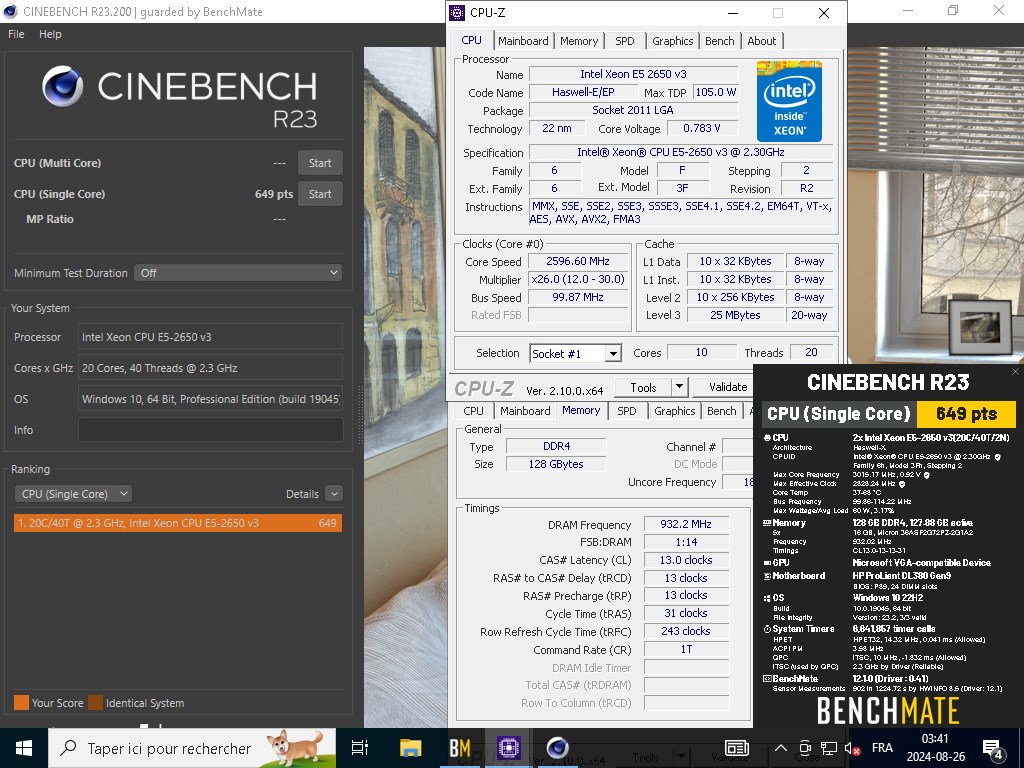Viewport: 1024px width, 768px height.
Task: Start the CPU Multi Core test
Action: coord(320,163)
